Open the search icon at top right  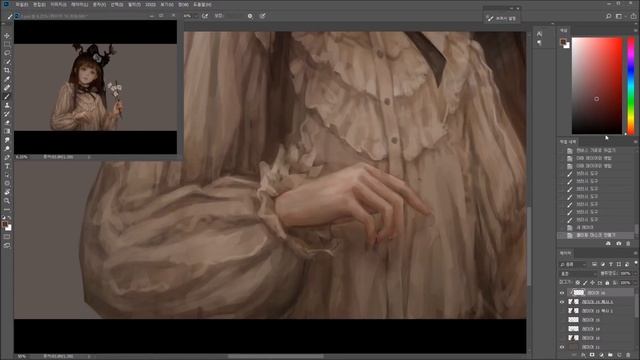pos(608,16)
